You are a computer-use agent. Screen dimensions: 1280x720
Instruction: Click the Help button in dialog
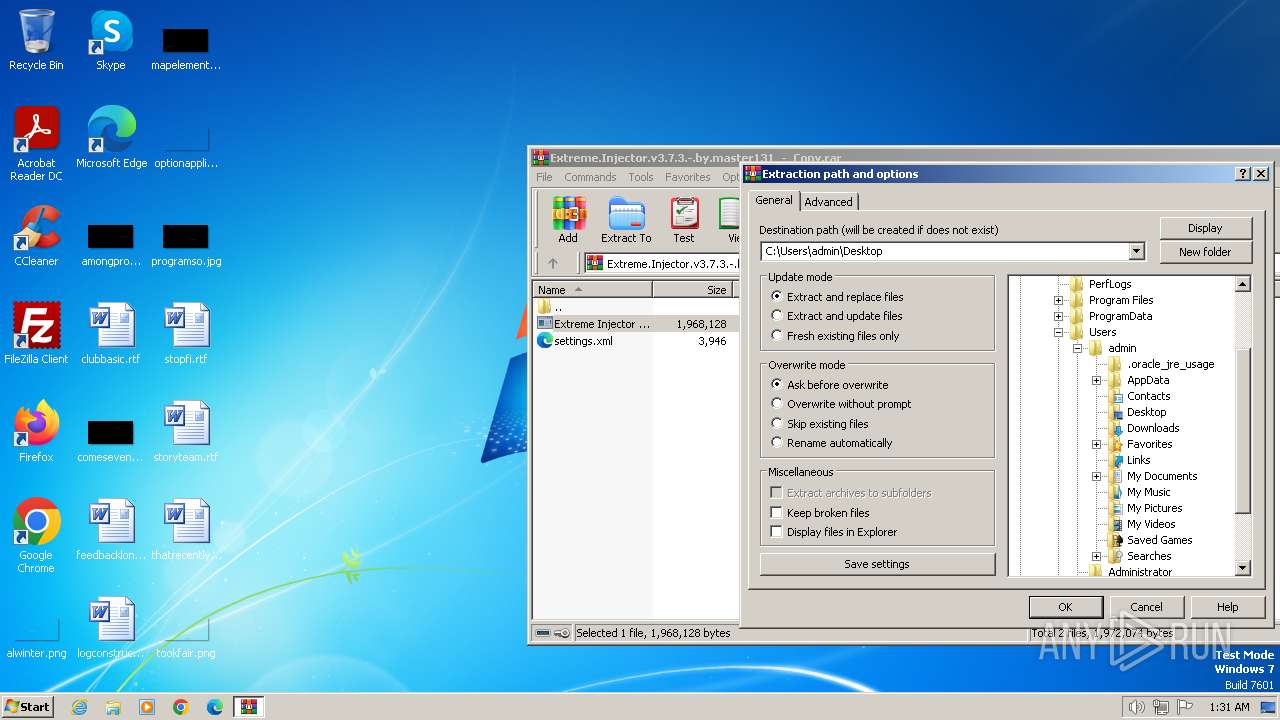tap(1228, 607)
